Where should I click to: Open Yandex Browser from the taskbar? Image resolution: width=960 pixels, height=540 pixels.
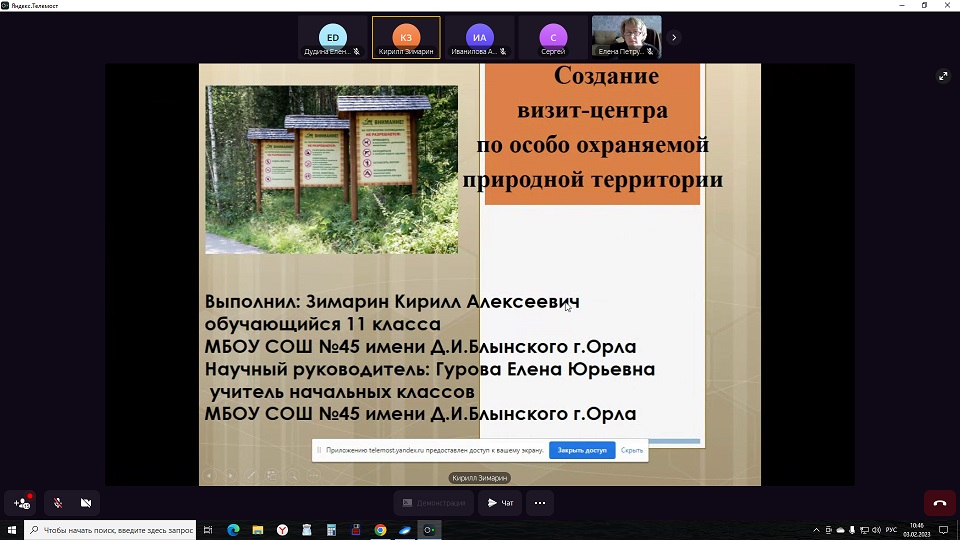coord(282,530)
